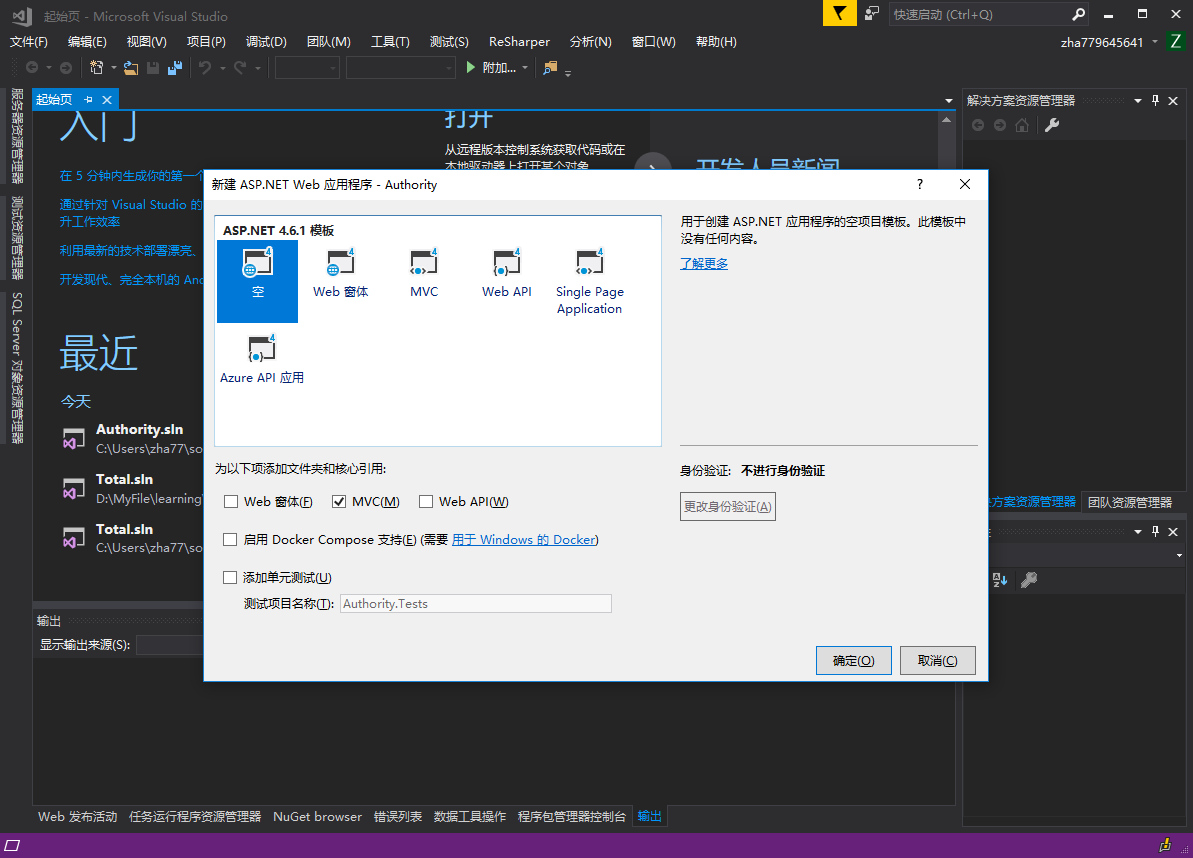Click the wrench properties icon in Solution Explorer
Viewport: 1193px width, 858px height.
(x=1052, y=125)
